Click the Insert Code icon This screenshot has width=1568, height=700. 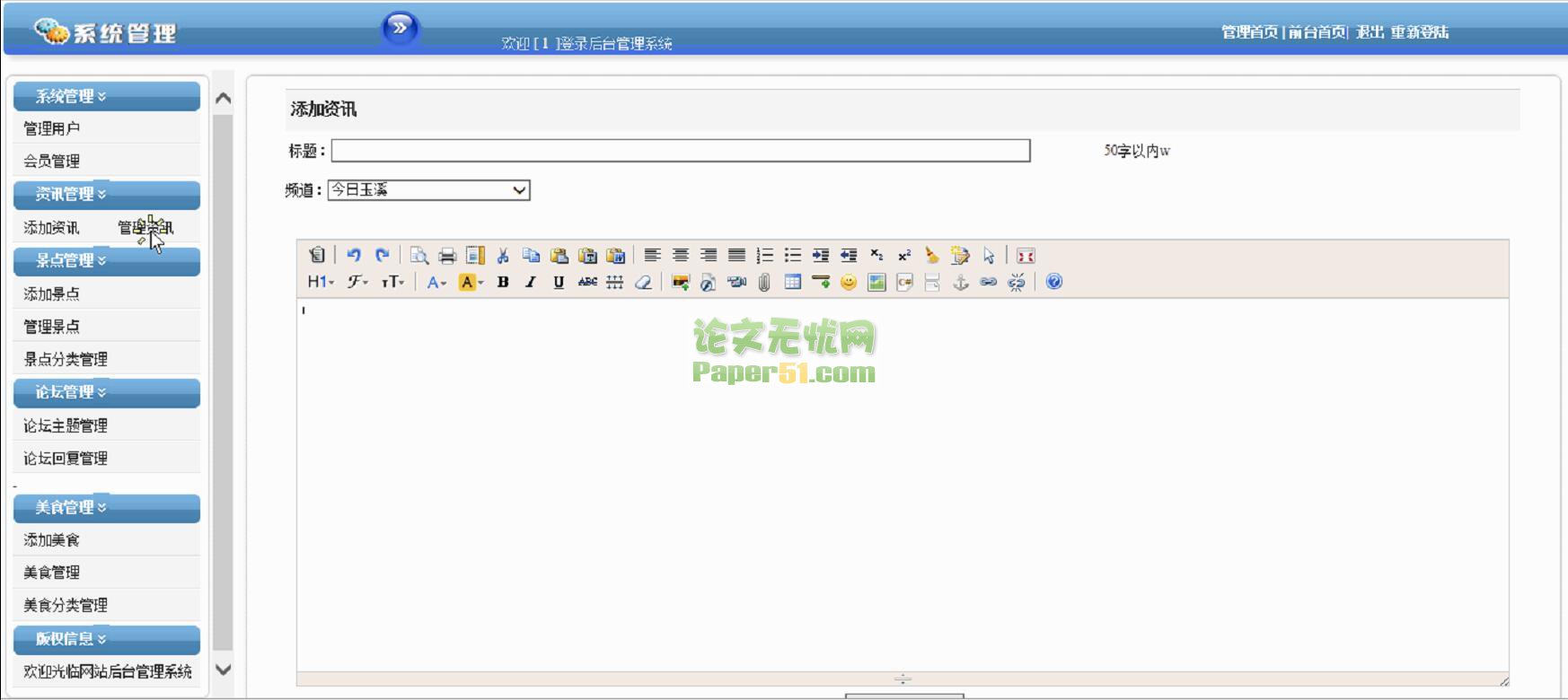(x=904, y=282)
